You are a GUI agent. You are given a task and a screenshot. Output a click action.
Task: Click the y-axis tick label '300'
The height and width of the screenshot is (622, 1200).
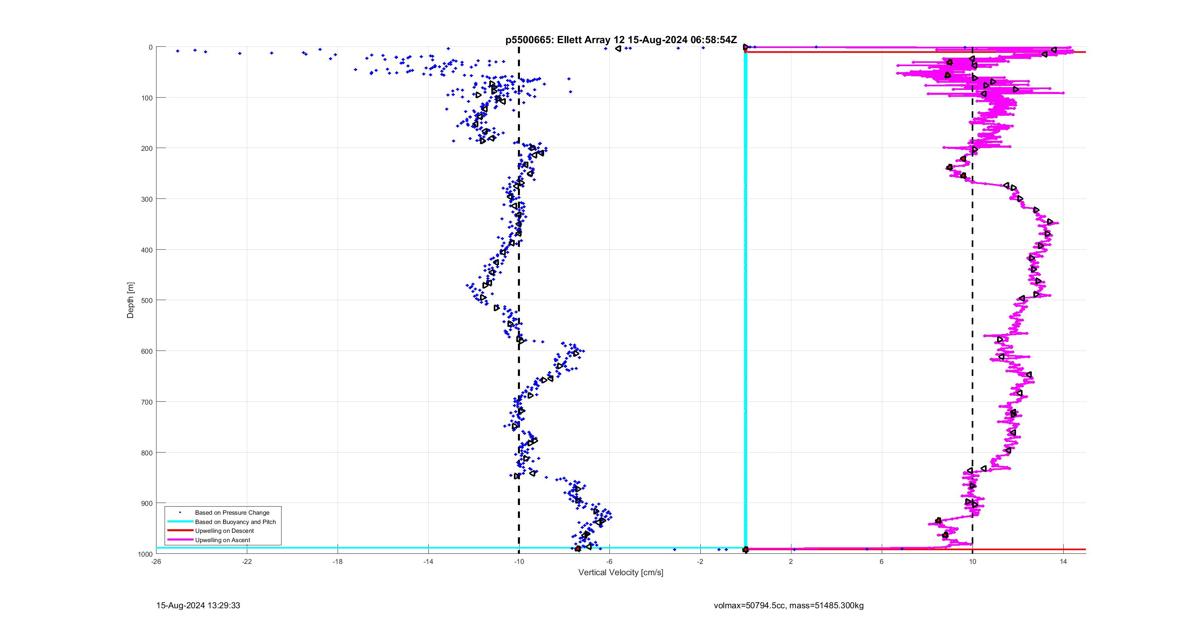[x=146, y=199]
